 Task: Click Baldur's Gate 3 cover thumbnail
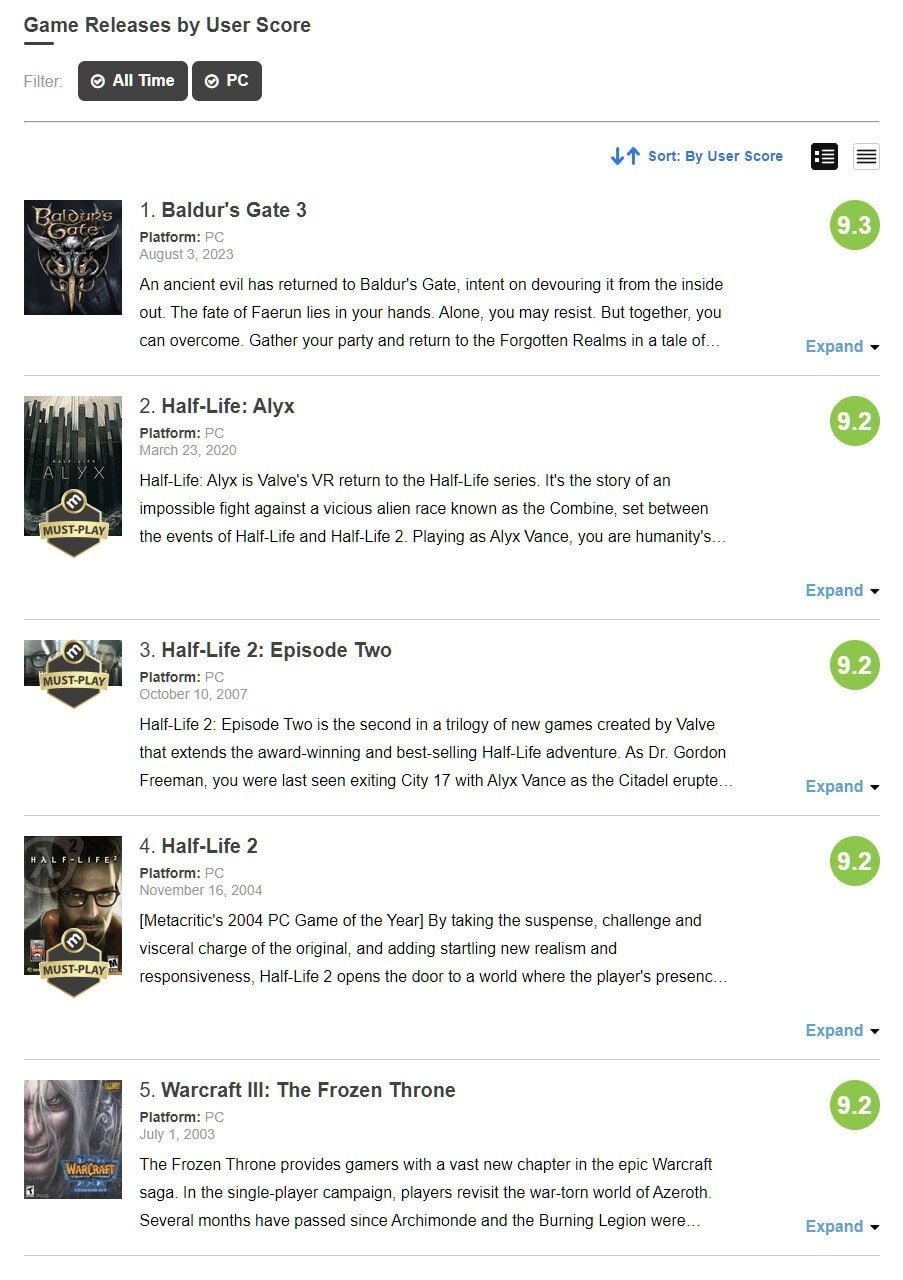click(x=73, y=257)
